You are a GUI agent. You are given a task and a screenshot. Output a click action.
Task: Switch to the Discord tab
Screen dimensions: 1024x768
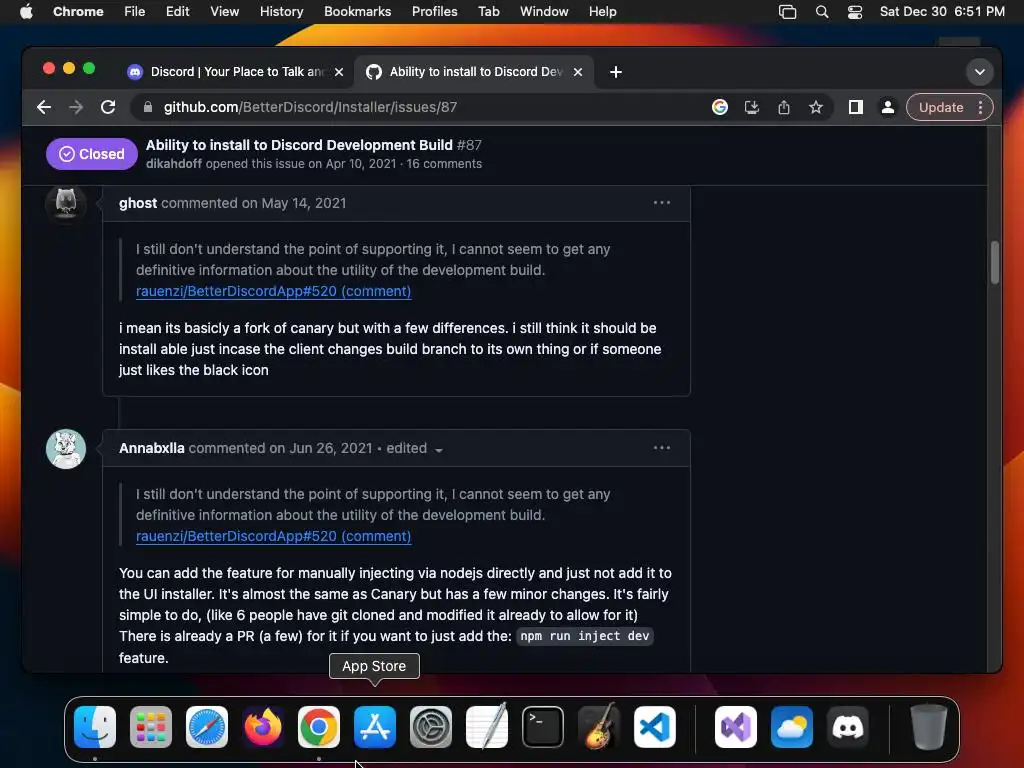click(x=235, y=72)
